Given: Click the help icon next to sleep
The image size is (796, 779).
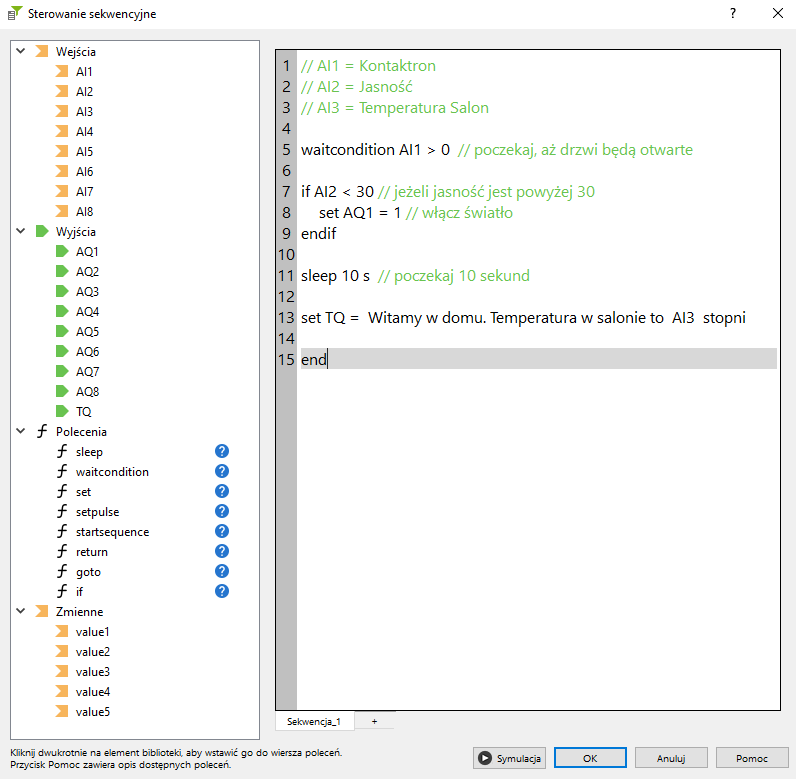Looking at the screenshot, I should click(222, 451).
